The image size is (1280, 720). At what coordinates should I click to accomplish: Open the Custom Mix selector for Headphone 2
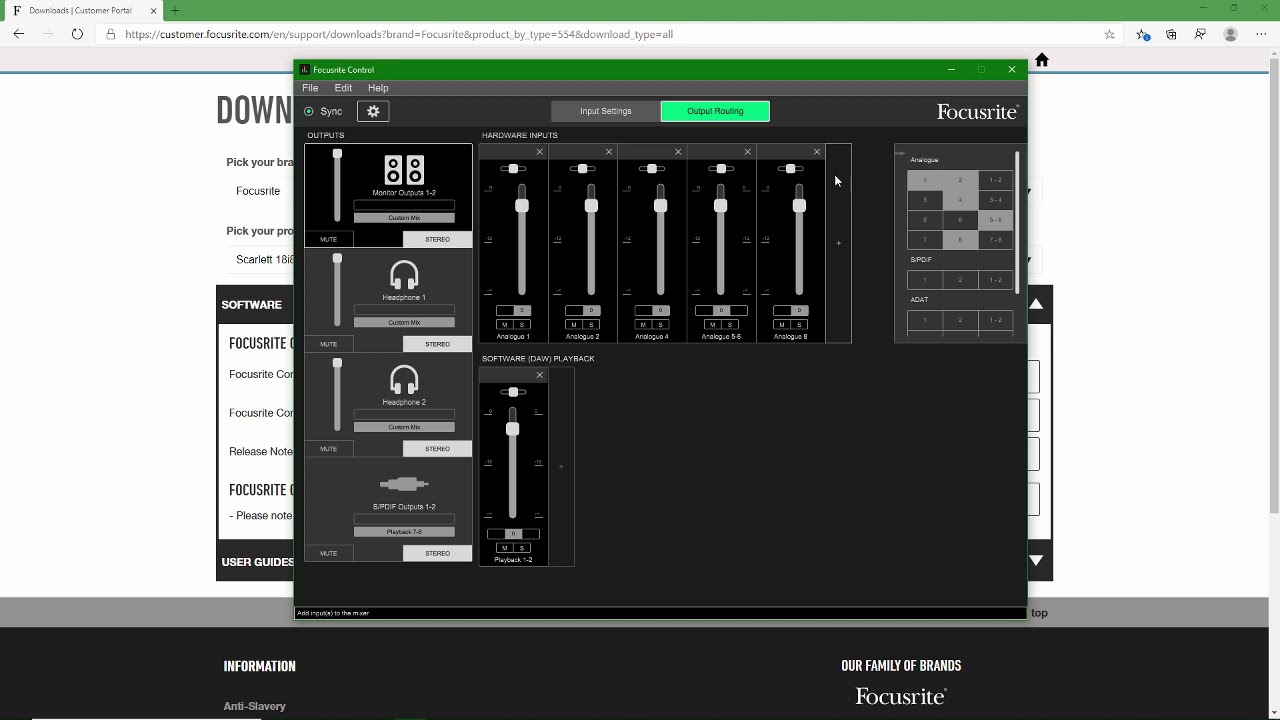click(404, 427)
